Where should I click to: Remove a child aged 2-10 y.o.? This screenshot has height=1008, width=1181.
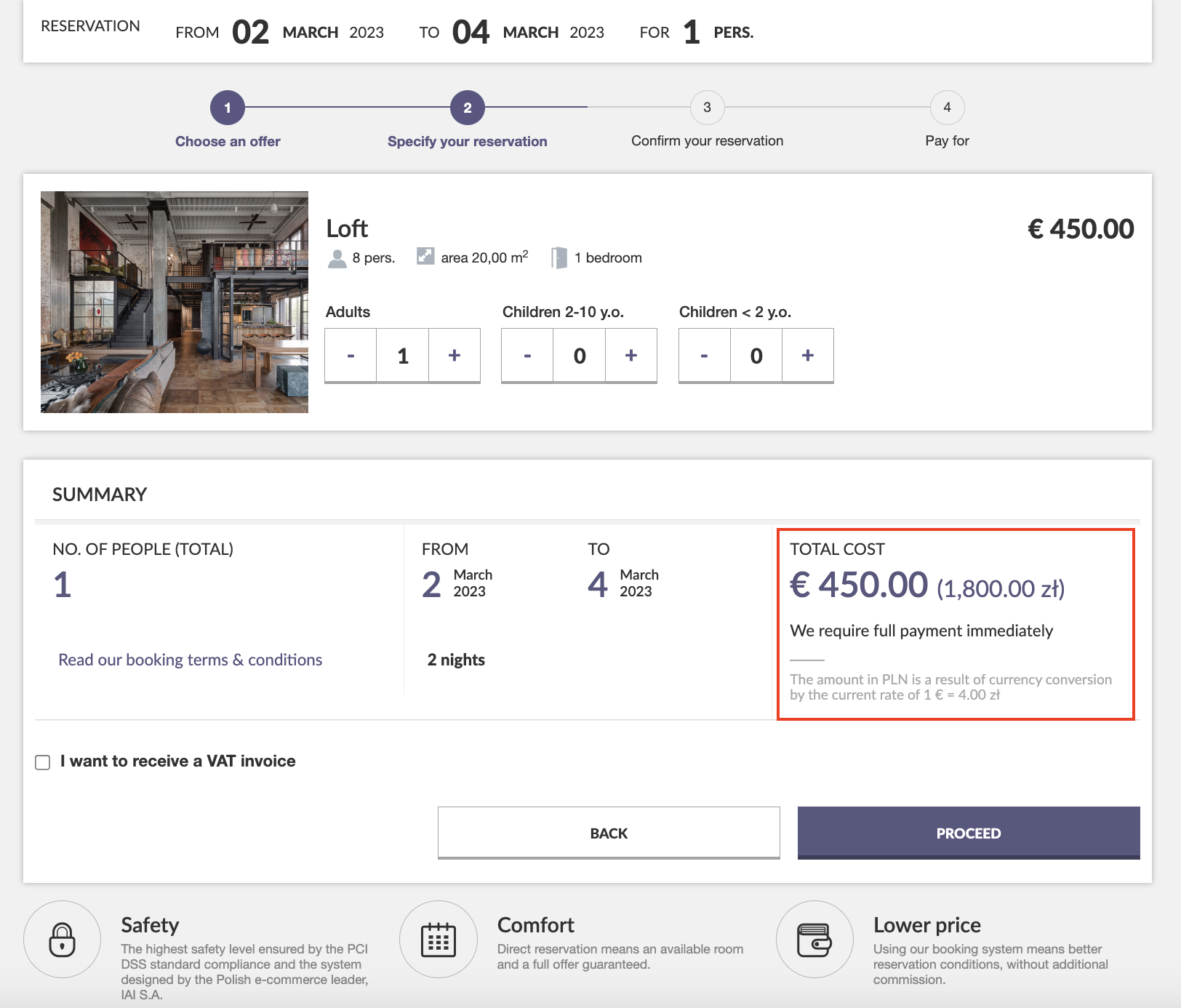pyautogui.click(x=527, y=355)
